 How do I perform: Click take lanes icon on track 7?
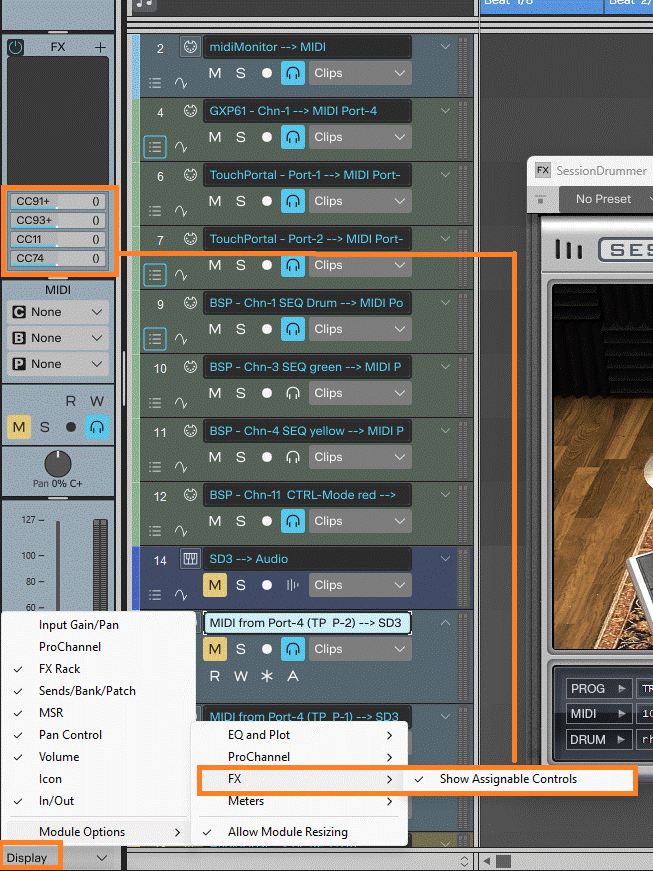pos(154,275)
